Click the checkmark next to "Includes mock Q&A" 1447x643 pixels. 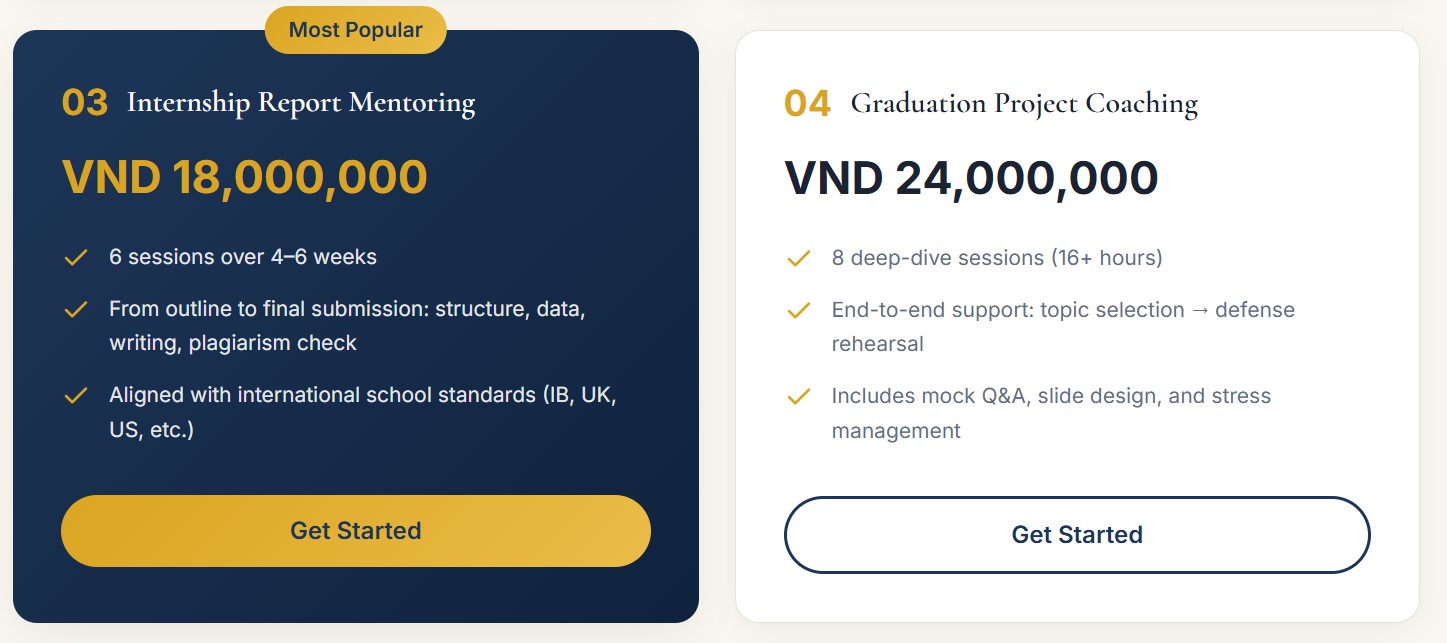point(798,397)
